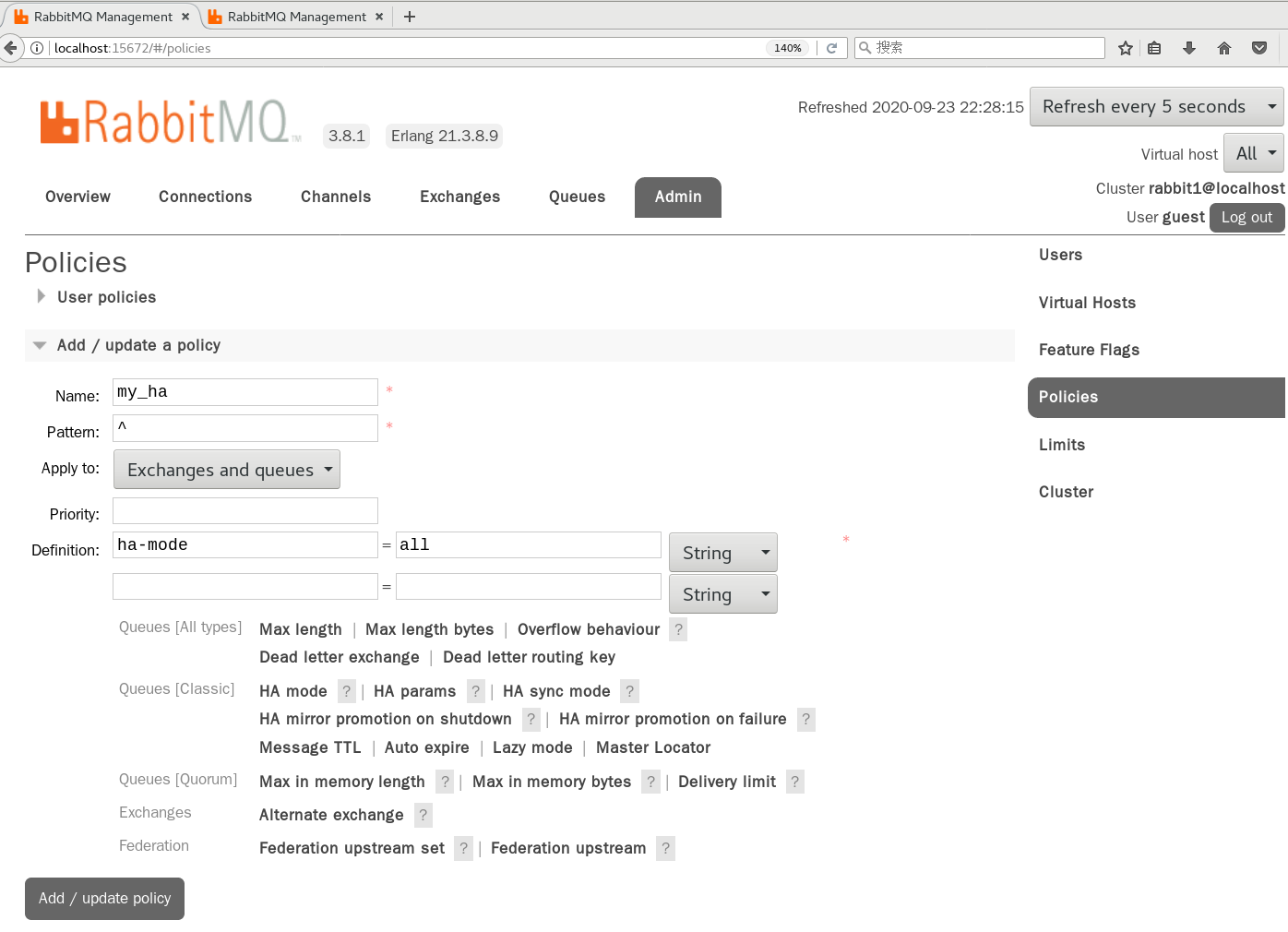Open Feature Flags in admin sidebar
This screenshot has height=932, width=1288.
pyautogui.click(x=1089, y=350)
